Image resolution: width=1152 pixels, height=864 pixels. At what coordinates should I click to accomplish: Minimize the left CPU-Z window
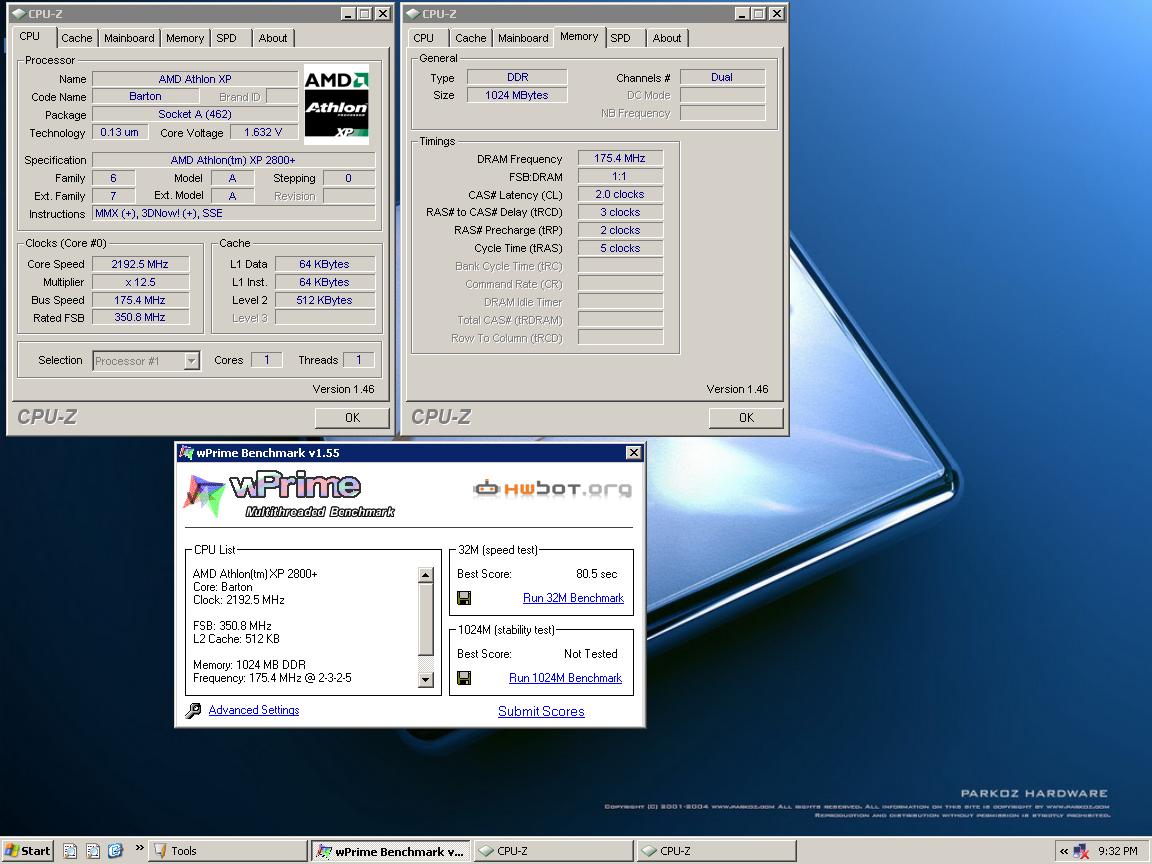pos(348,13)
